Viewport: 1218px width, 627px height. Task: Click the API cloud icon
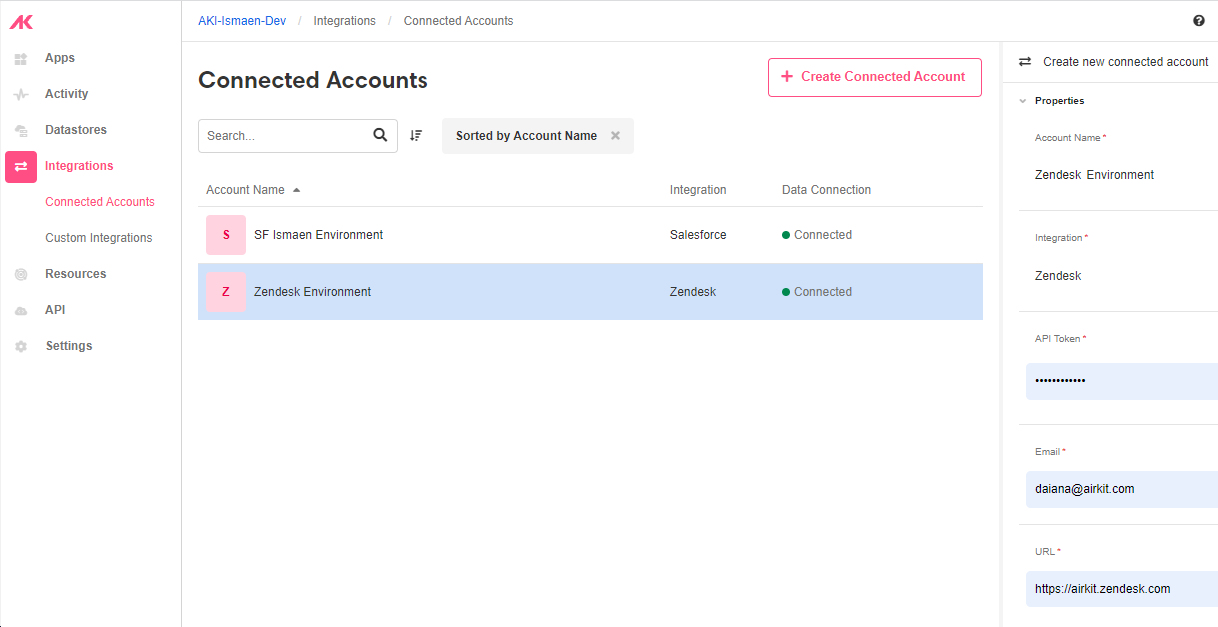point(21,311)
